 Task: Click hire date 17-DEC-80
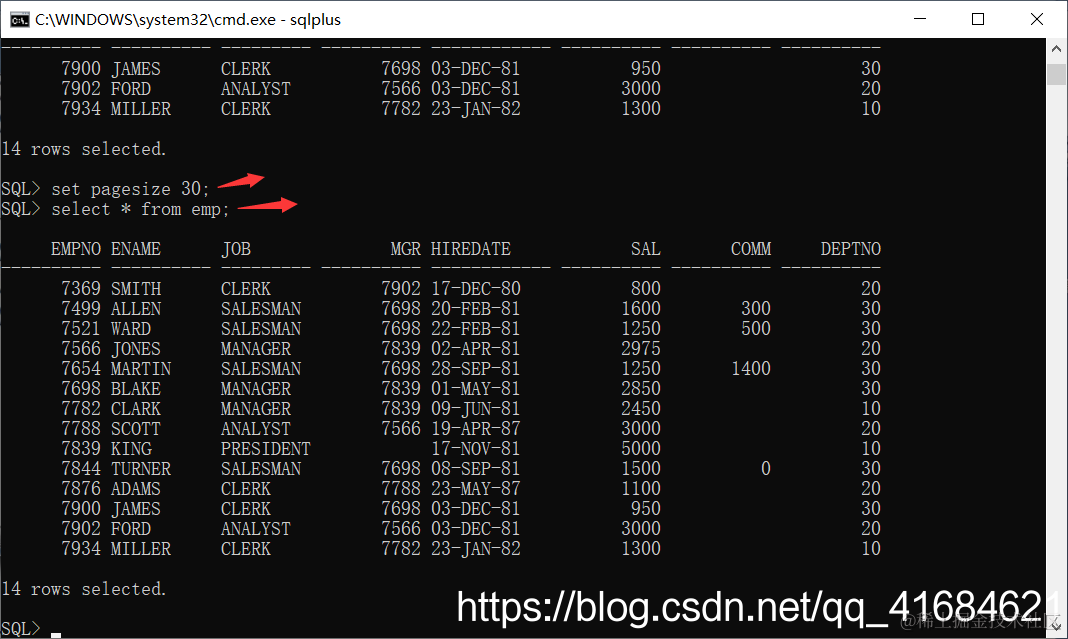[x=475, y=289]
